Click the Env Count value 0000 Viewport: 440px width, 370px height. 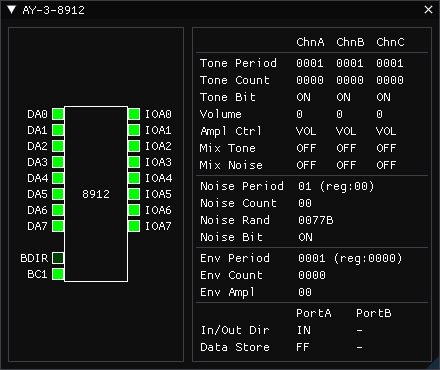coord(312,275)
